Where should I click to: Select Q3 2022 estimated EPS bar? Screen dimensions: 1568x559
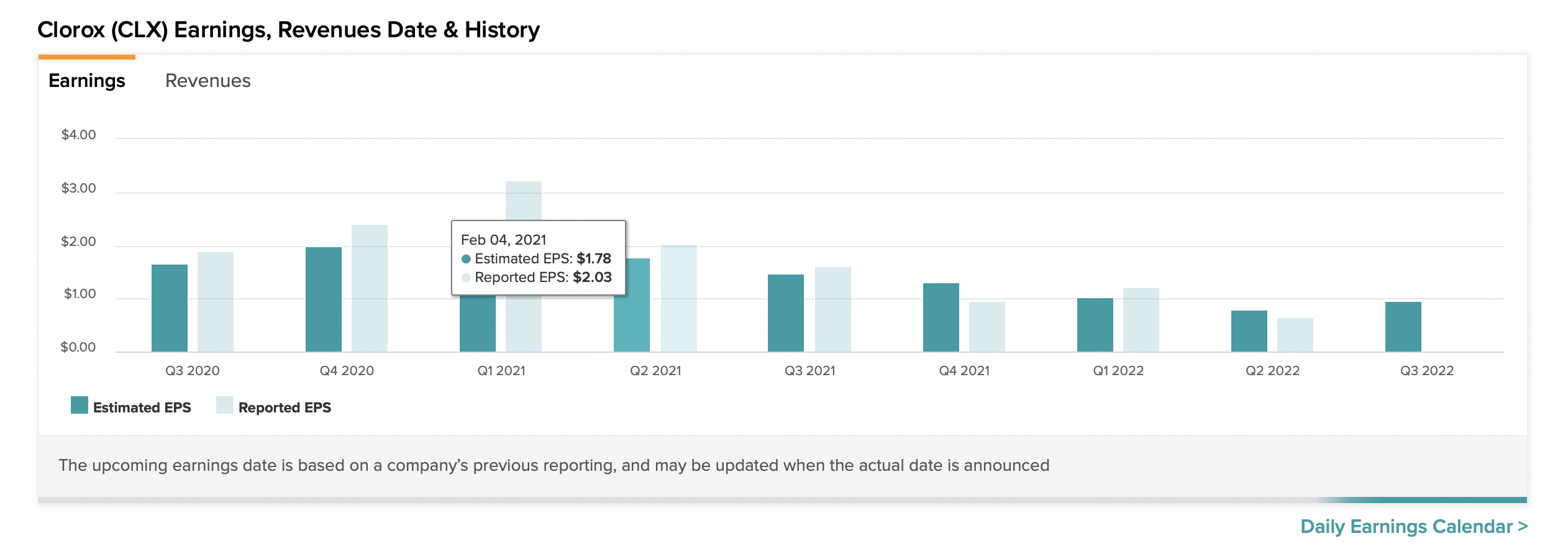1403,327
